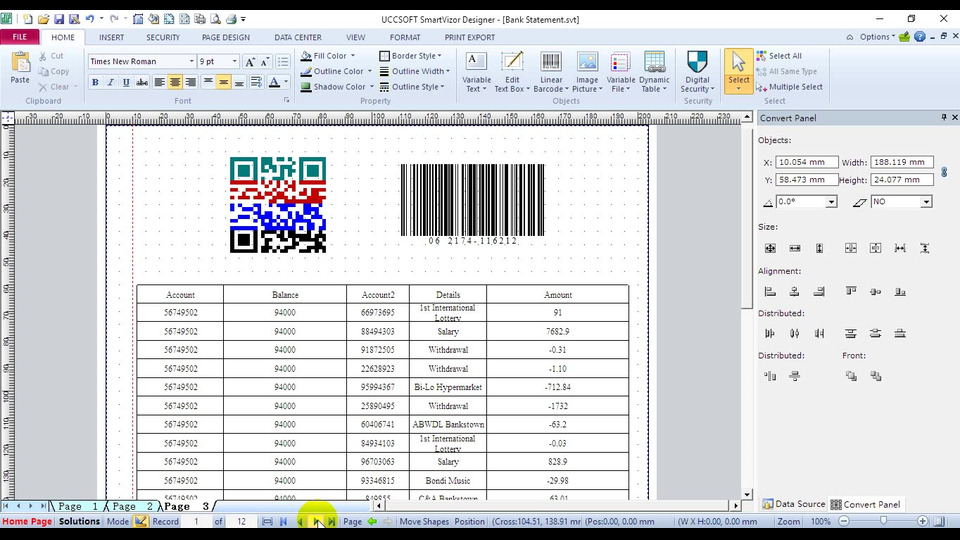Select the Page 2 sheet tab
This screenshot has width=960, height=540.
click(x=131, y=506)
